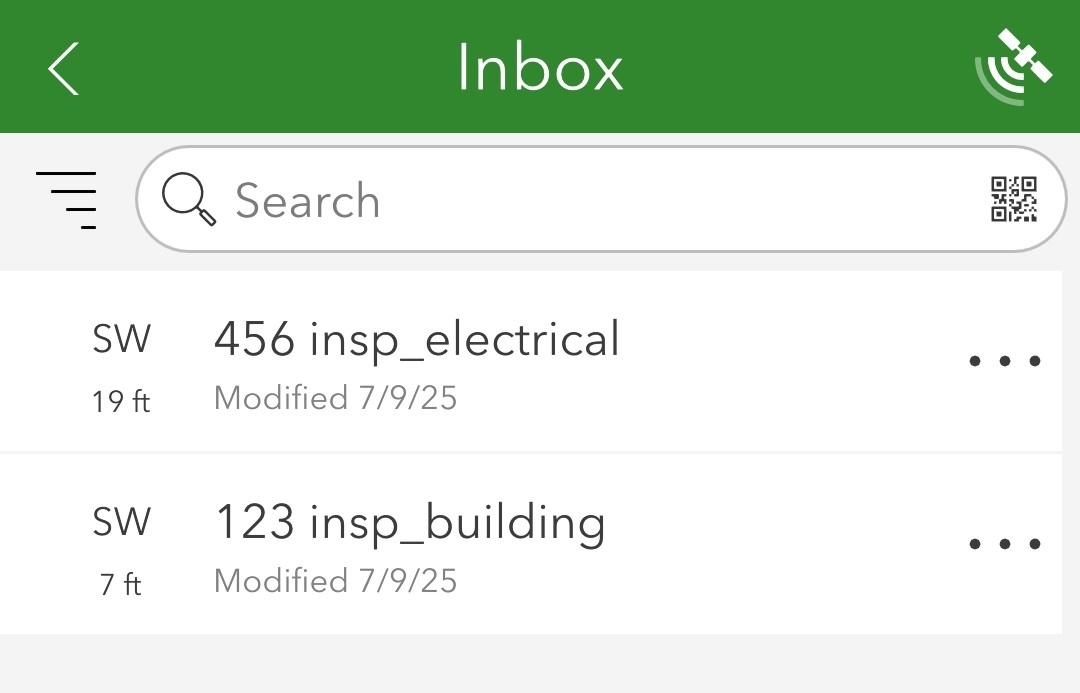1080x693 pixels.
Task: Click the magnifying glass search icon
Action: tap(190, 199)
